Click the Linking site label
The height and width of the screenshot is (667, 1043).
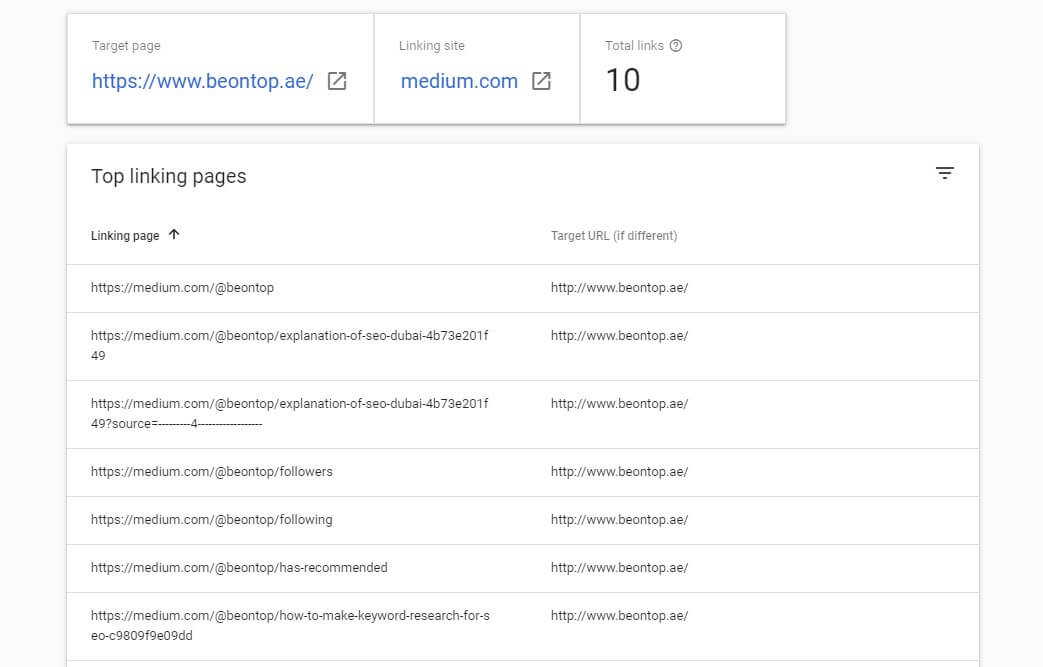pyautogui.click(x=432, y=46)
